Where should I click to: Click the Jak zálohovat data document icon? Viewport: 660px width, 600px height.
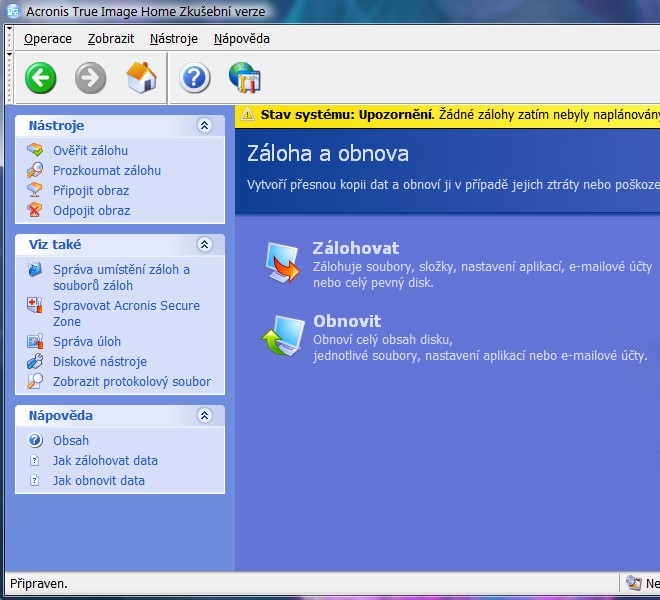pyautogui.click(x=35, y=460)
